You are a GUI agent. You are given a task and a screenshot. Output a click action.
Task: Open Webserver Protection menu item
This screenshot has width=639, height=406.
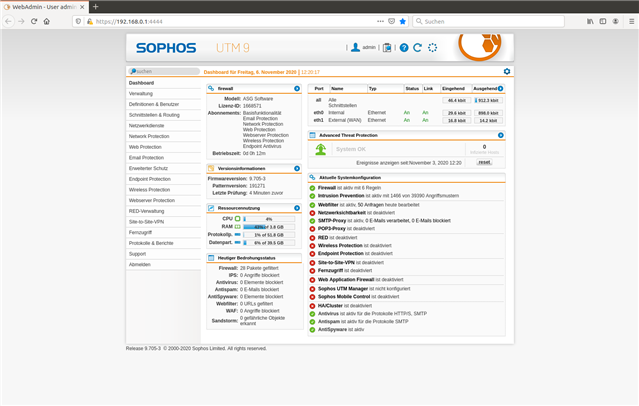(163, 201)
